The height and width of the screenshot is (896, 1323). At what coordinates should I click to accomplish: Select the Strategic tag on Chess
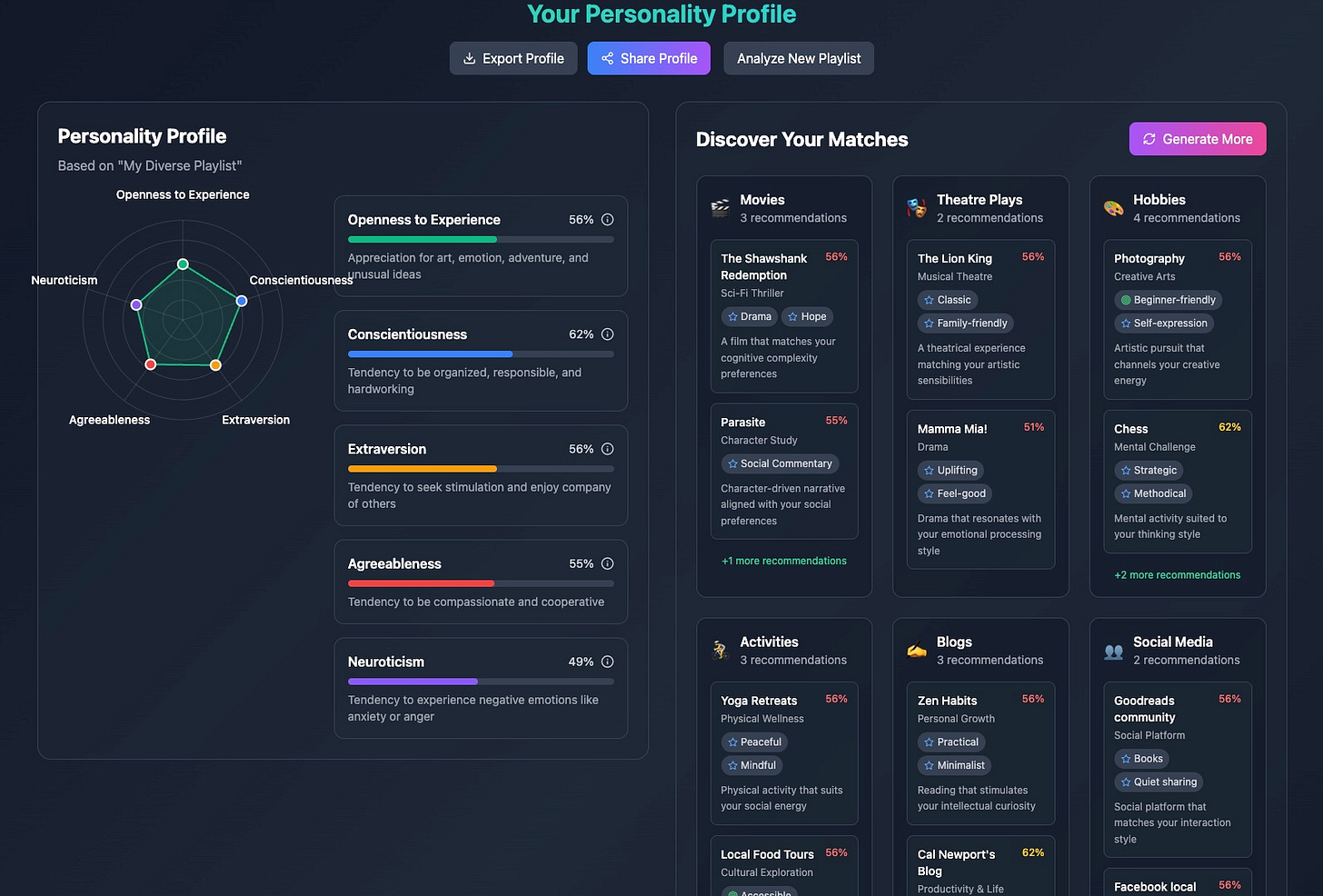point(1149,471)
